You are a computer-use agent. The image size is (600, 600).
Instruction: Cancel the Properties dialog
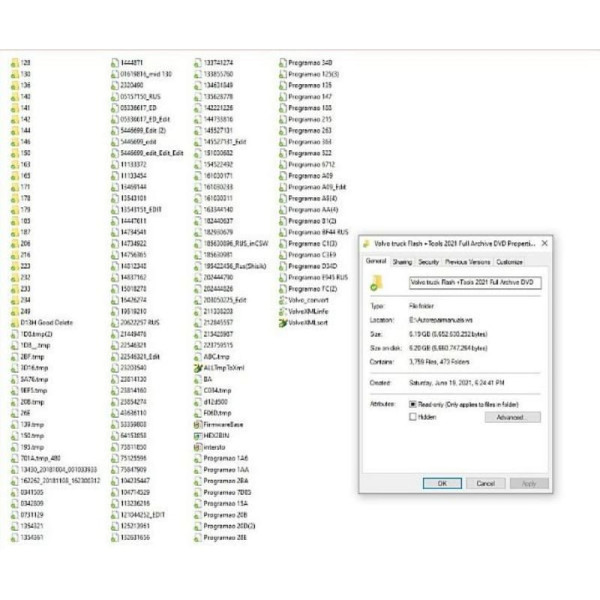click(485, 482)
